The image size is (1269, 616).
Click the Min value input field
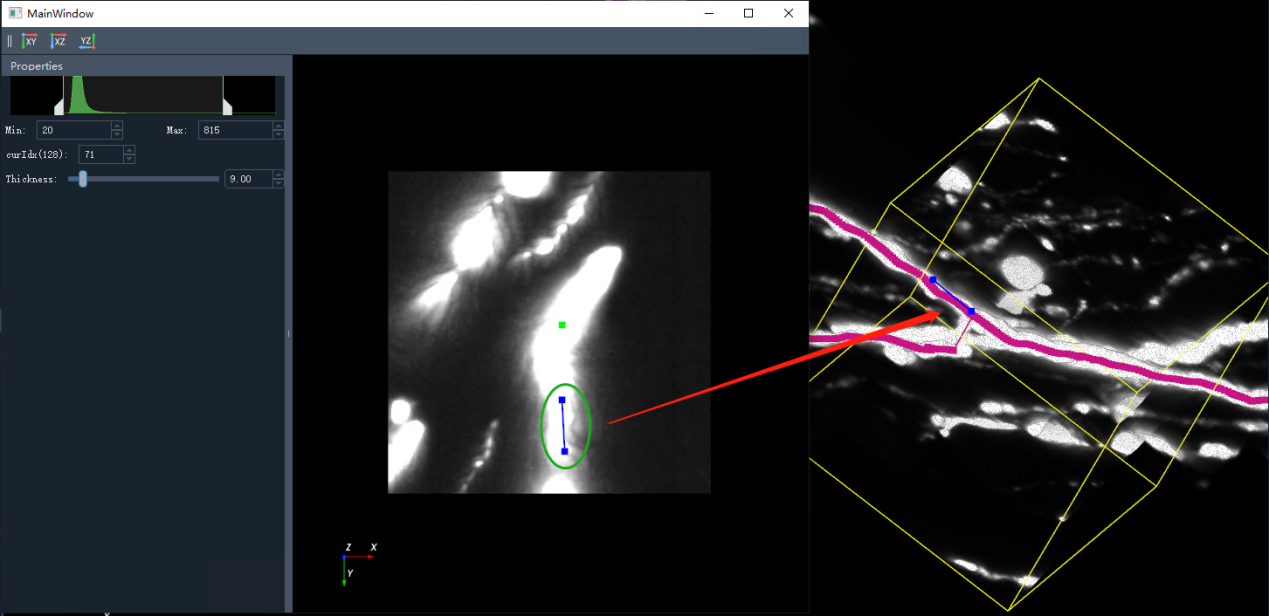(74, 130)
